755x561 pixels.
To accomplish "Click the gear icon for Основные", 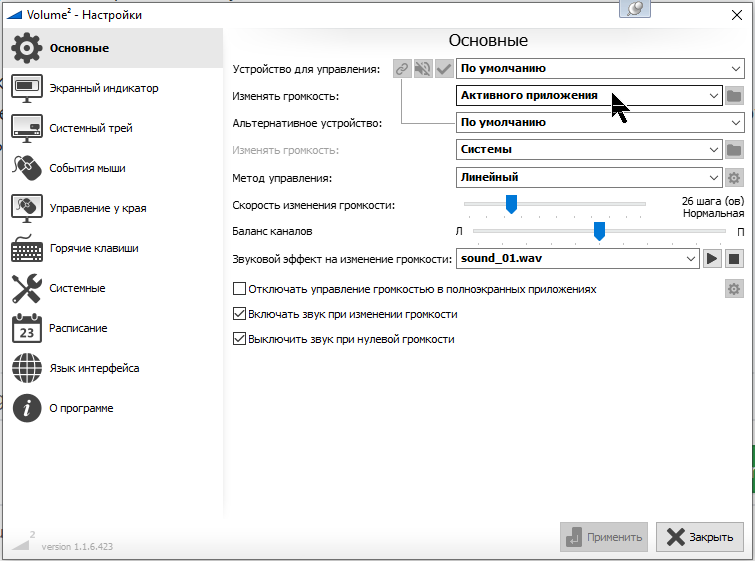I will [x=26, y=48].
